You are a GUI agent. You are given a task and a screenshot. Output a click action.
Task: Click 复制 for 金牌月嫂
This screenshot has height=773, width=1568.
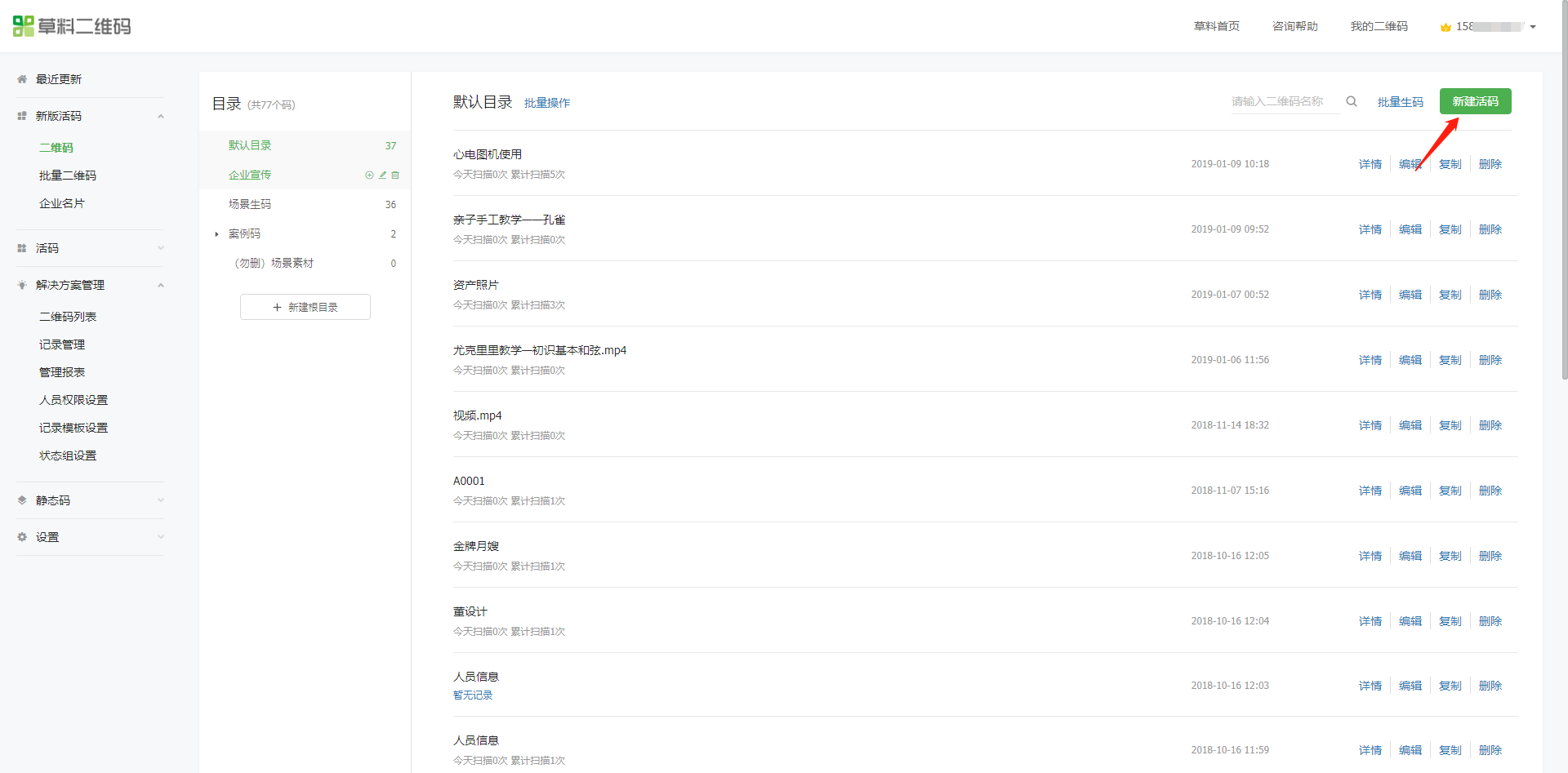[1450, 556]
